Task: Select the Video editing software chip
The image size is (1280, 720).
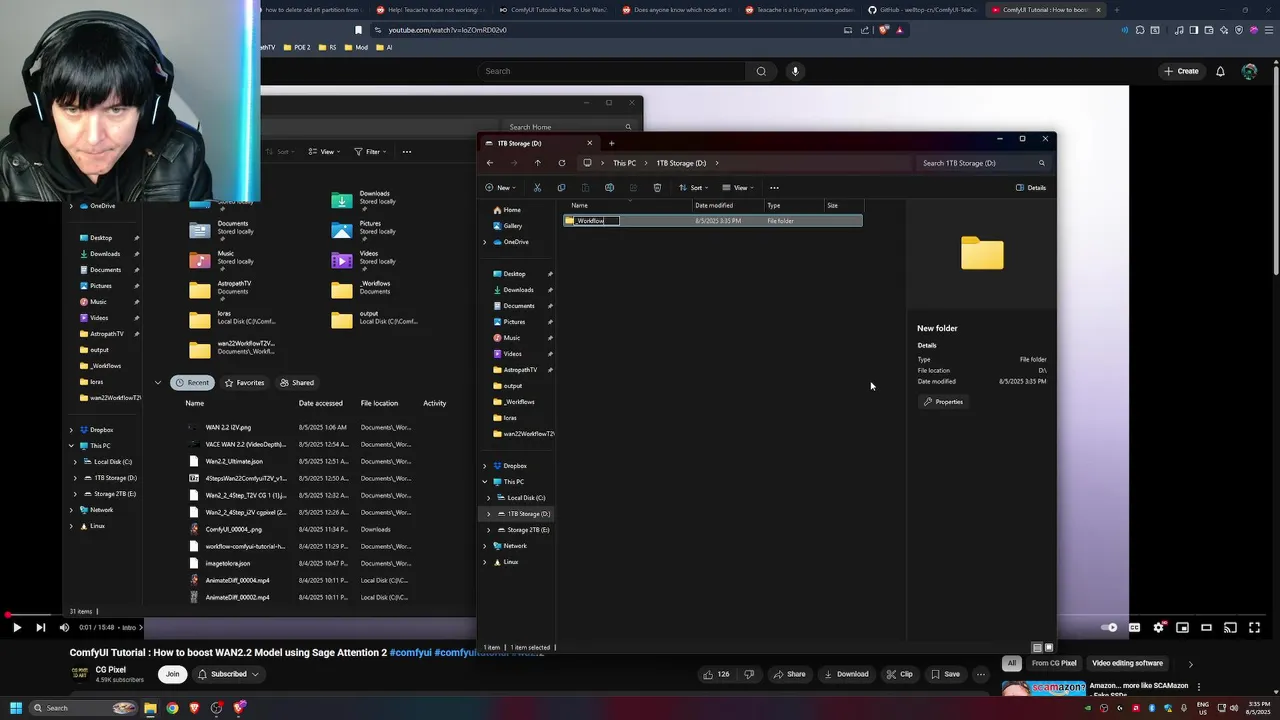Action: click(1127, 663)
